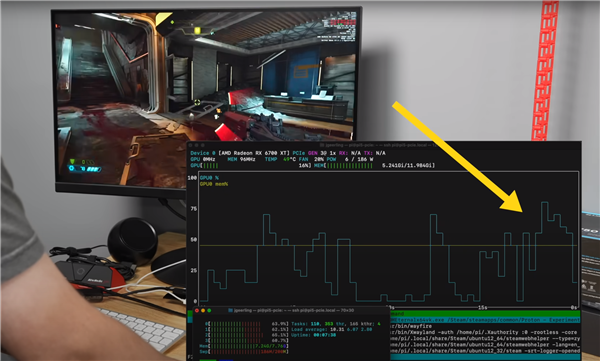Image resolution: width=600 pixels, height=361 pixels.
Task: Select the highlighted Eternalx64vk.exe process row
Action: [x=485, y=320]
